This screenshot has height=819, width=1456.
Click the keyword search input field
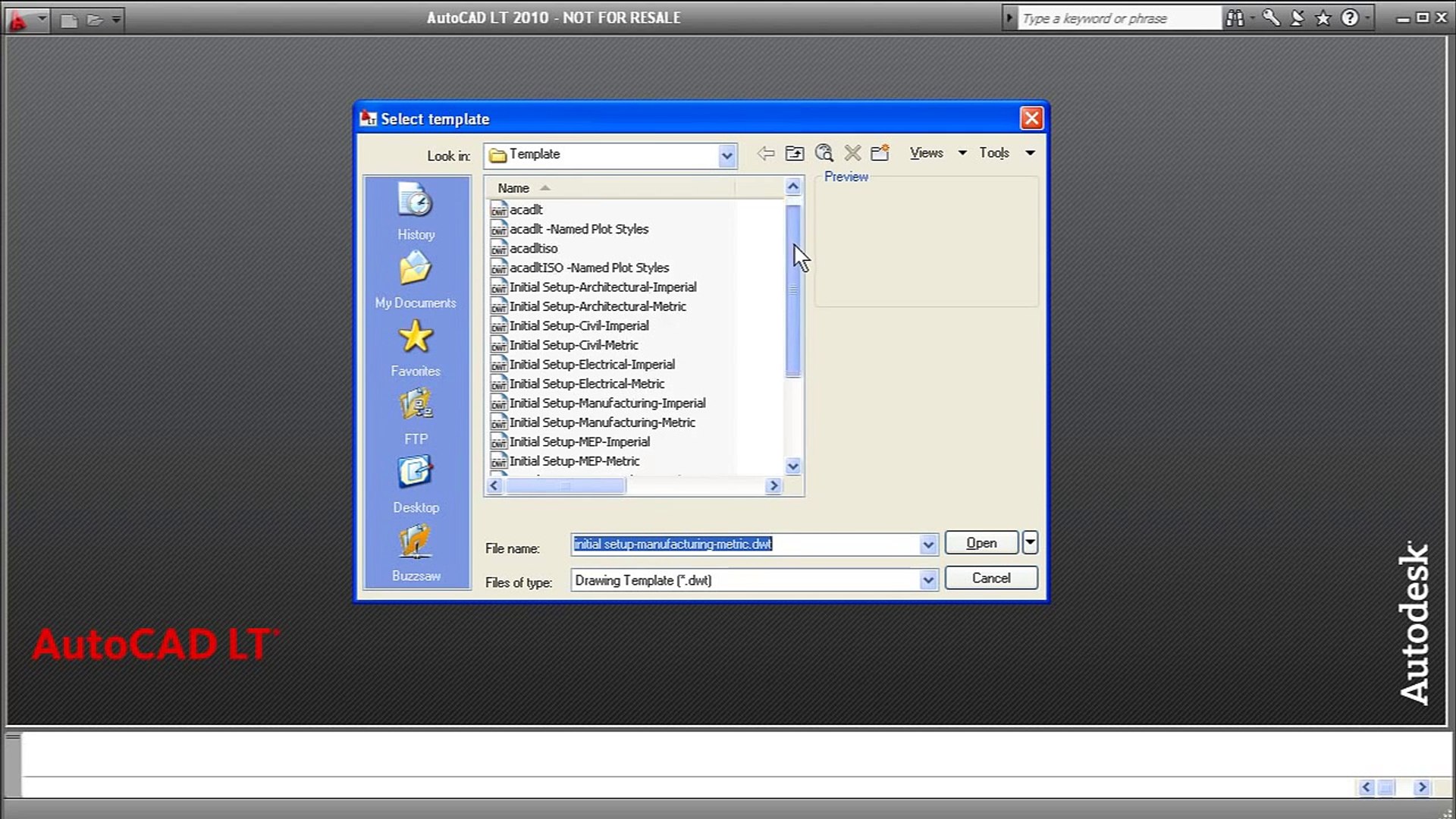[1119, 18]
